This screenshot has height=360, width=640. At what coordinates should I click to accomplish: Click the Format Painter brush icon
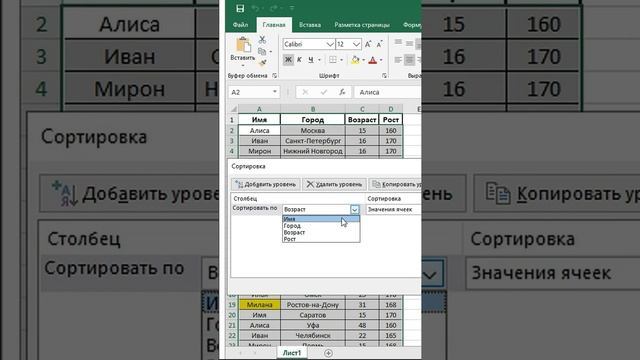(x=262, y=62)
